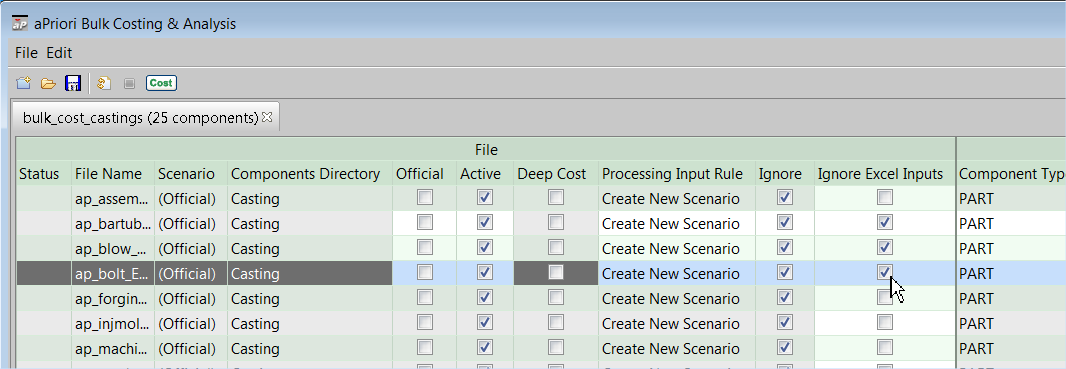Select the ap_assem... file name cell
The height and width of the screenshot is (369, 1066).
tap(113, 198)
